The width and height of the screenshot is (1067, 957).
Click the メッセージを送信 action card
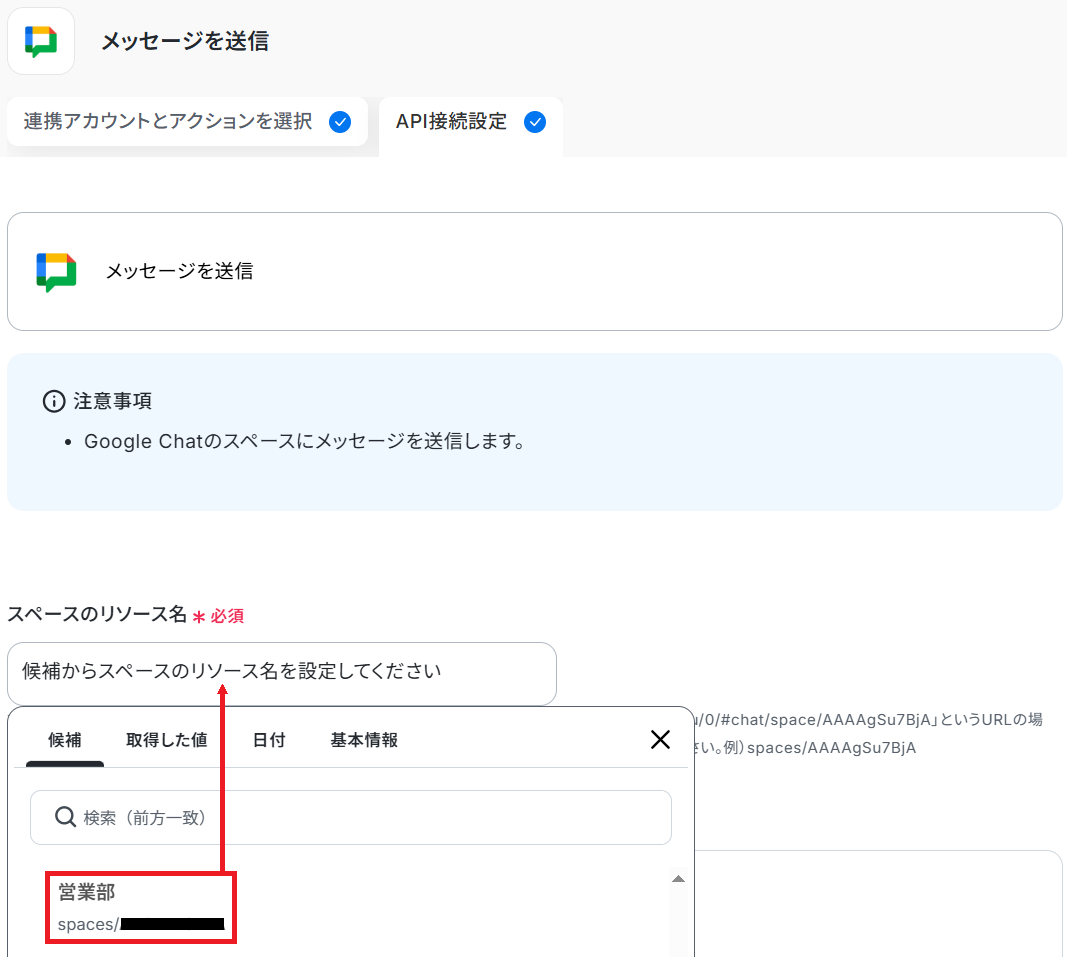click(x=534, y=271)
